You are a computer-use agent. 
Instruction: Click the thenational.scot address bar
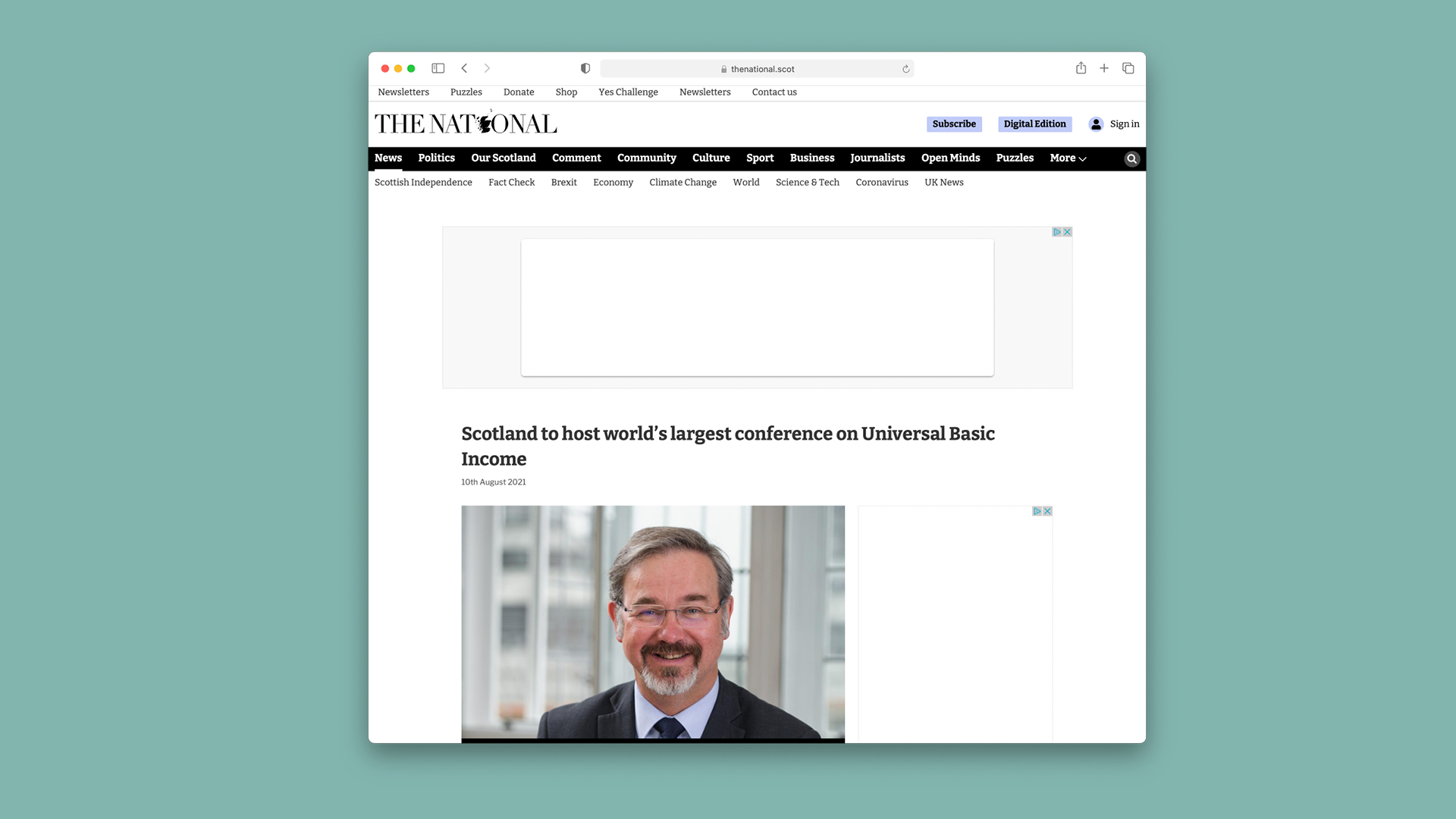[762, 69]
